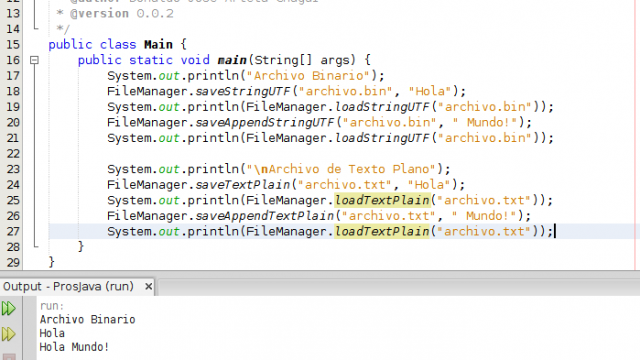The width and height of the screenshot is (640, 360).
Task: Click the highlighted loadTextPlain call on line 27
Action: pyautogui.click(x=382, y=231)
